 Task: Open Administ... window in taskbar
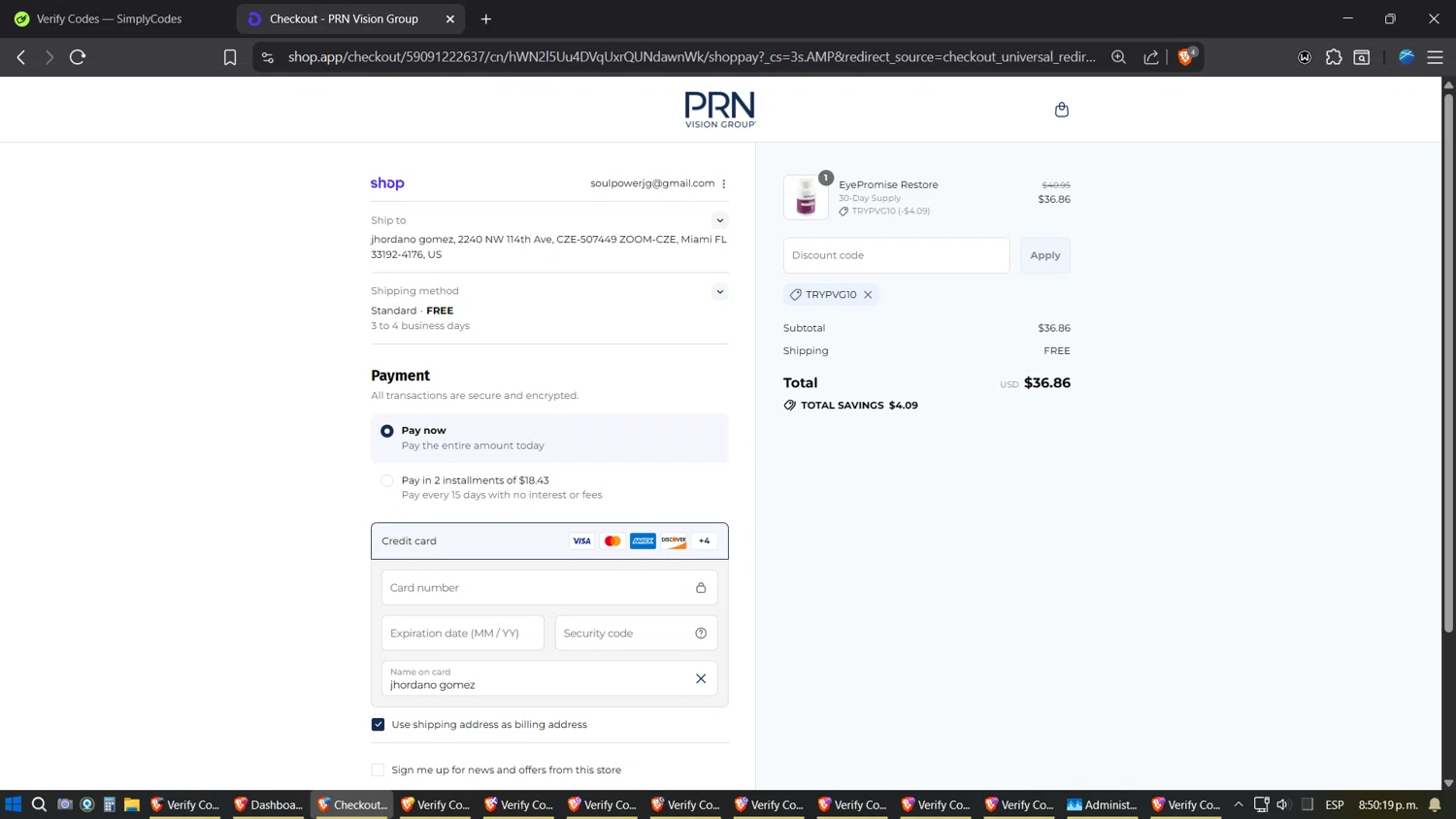[1103, 804]
